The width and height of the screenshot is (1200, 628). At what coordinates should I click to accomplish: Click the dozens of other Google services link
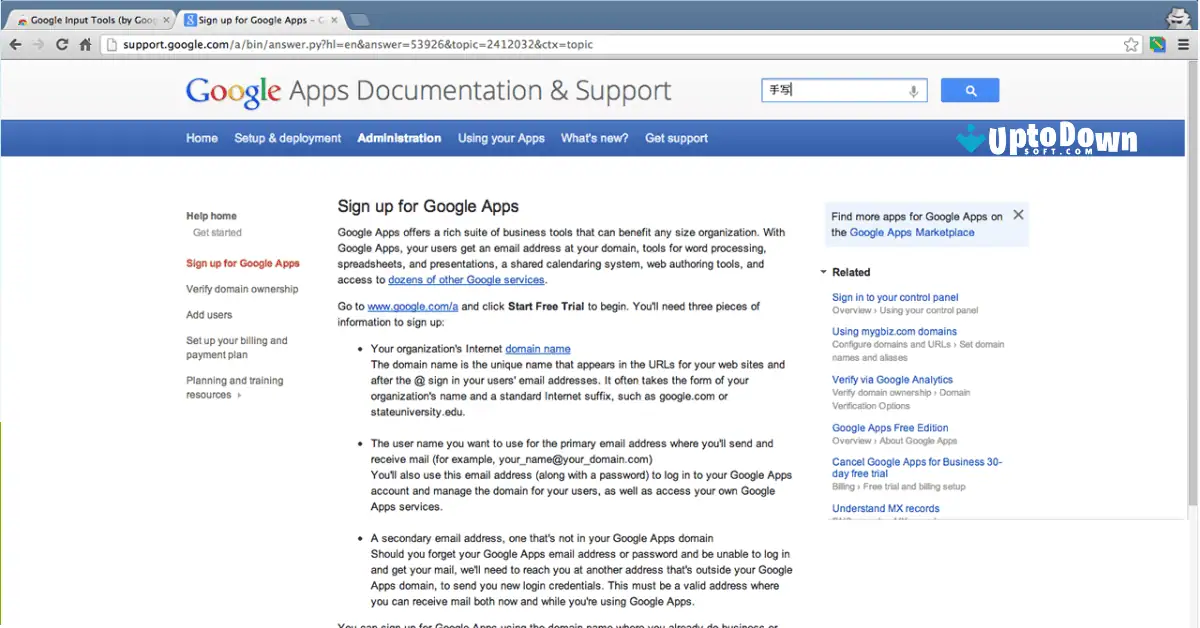pos(466,280)
